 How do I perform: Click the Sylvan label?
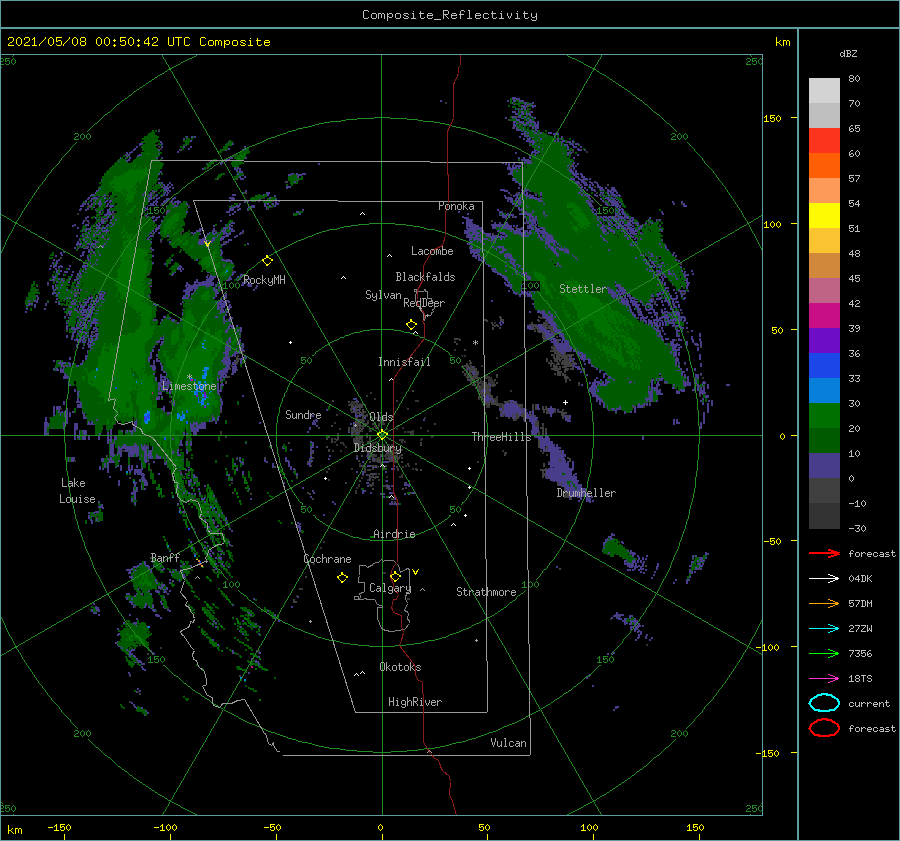point(383,295)
